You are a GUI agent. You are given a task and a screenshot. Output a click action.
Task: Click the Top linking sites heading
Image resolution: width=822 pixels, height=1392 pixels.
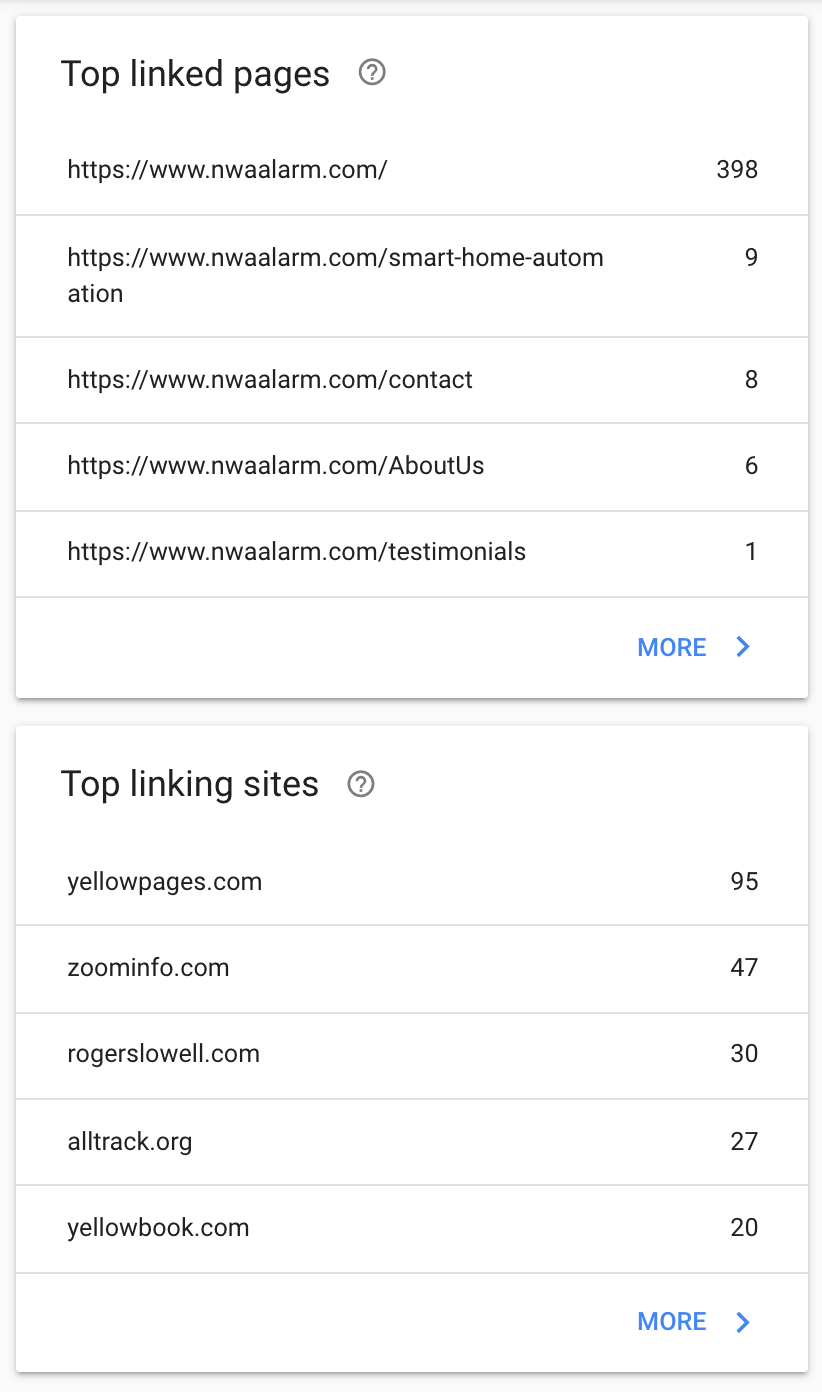[x=190, y=784]
